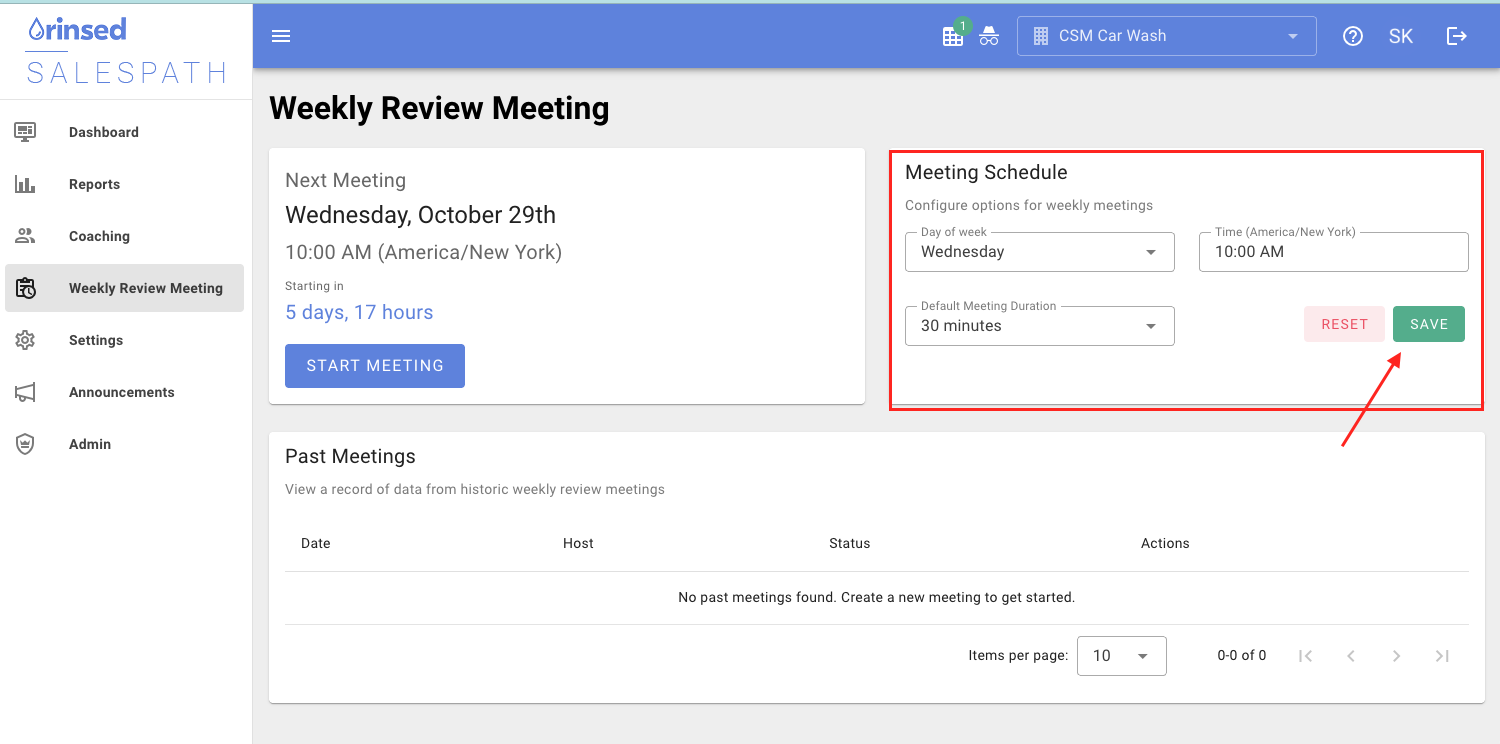This screenshot has width=1500, height=744.
Task: Click the incognito impersonate icon
Action: [989, 36]
